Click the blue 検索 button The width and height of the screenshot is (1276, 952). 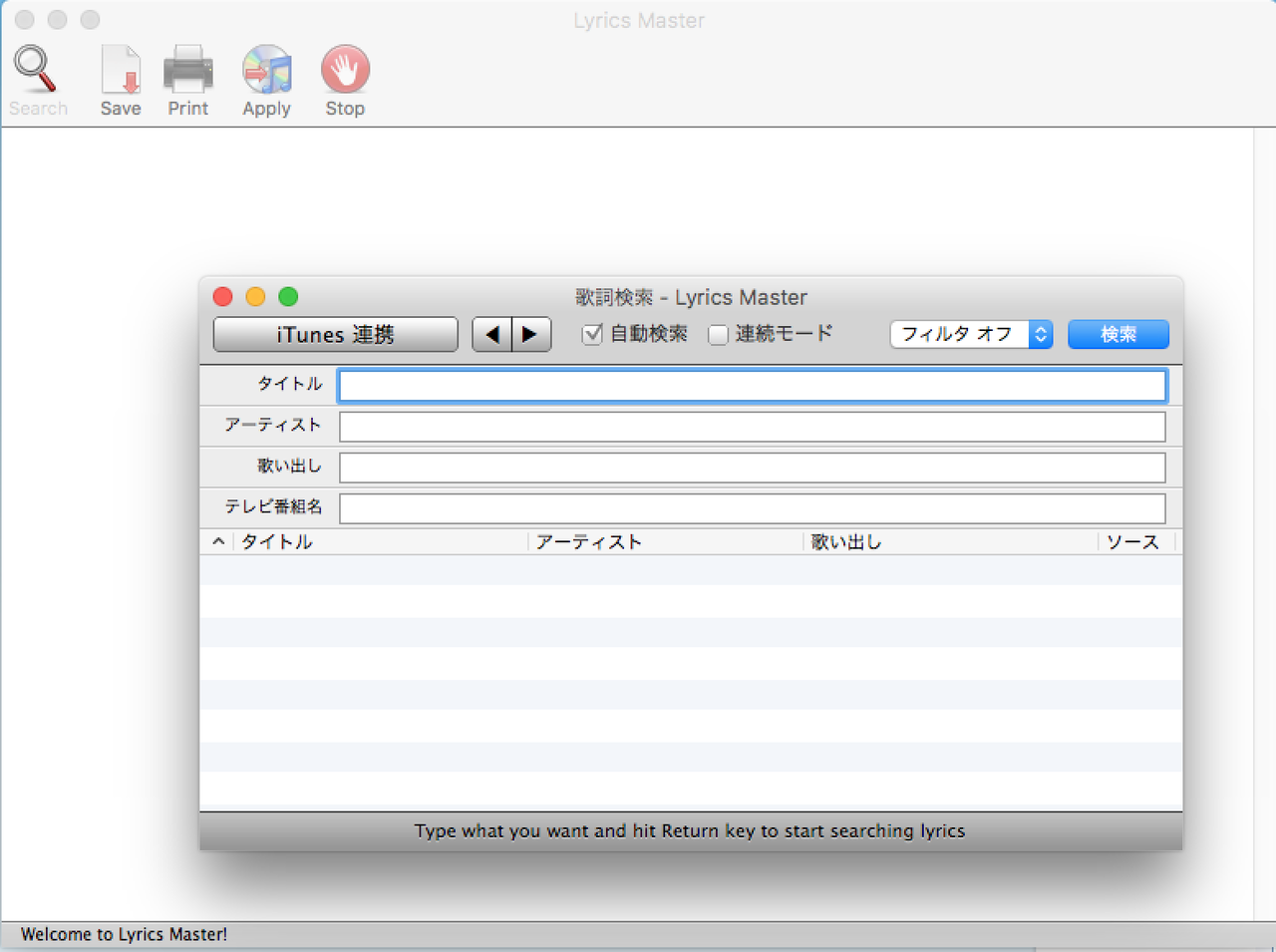pyautogui.click(x=1117, y=334)
